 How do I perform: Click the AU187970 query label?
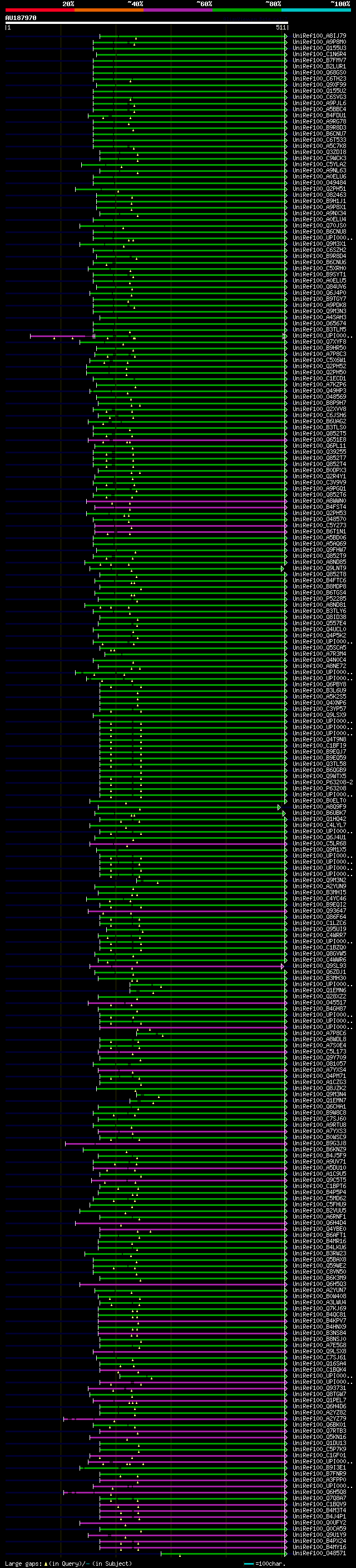[x=21, y=18]
